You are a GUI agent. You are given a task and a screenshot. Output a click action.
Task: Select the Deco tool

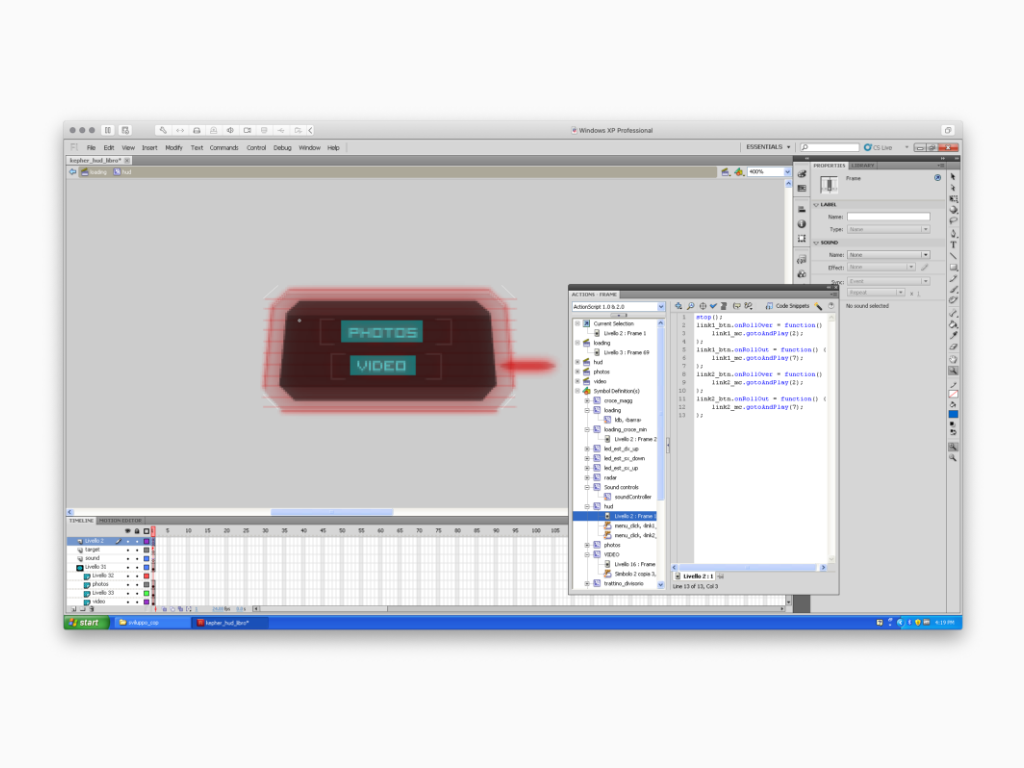(953, 300)
